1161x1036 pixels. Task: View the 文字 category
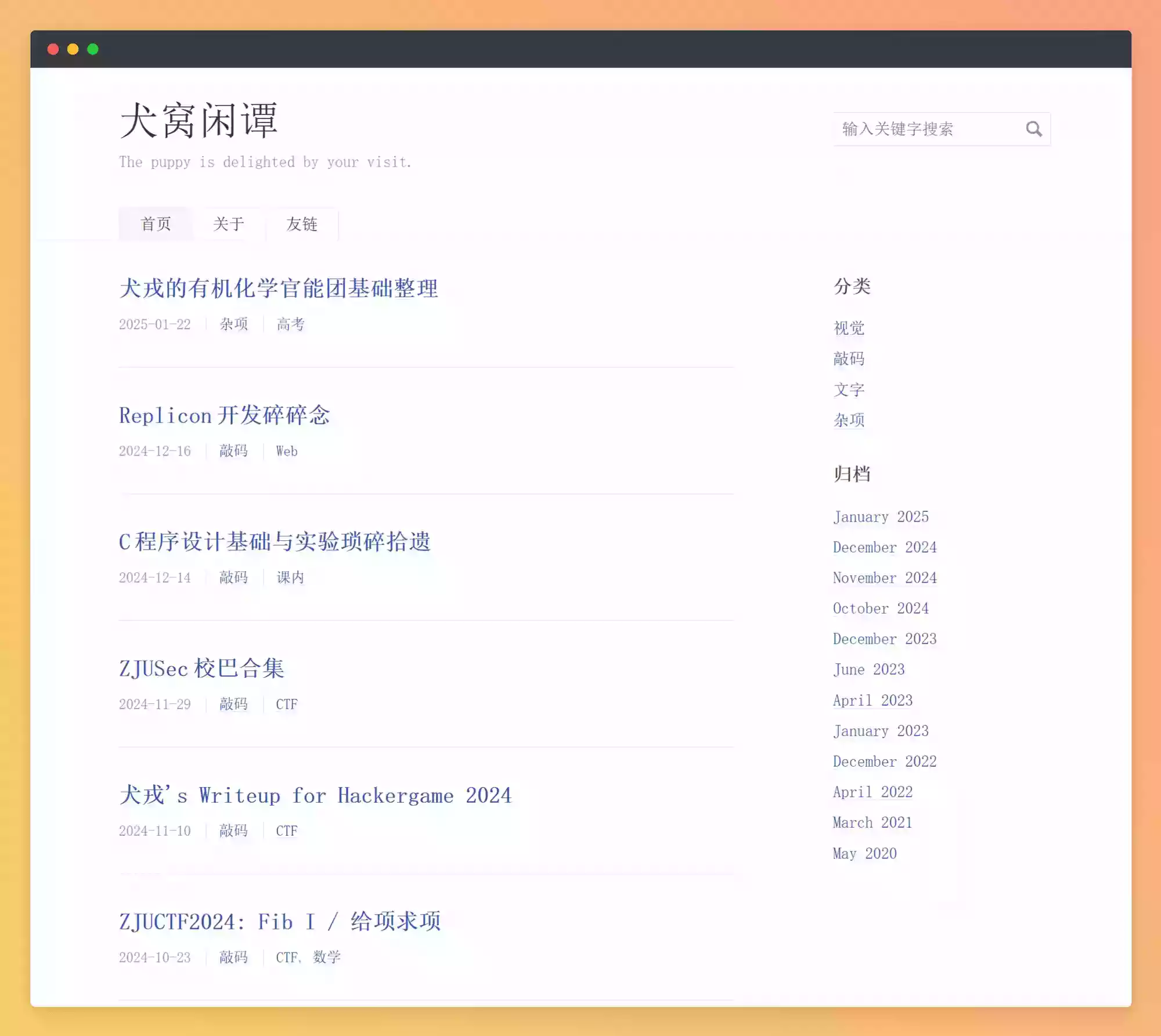[x=848, y=390]
